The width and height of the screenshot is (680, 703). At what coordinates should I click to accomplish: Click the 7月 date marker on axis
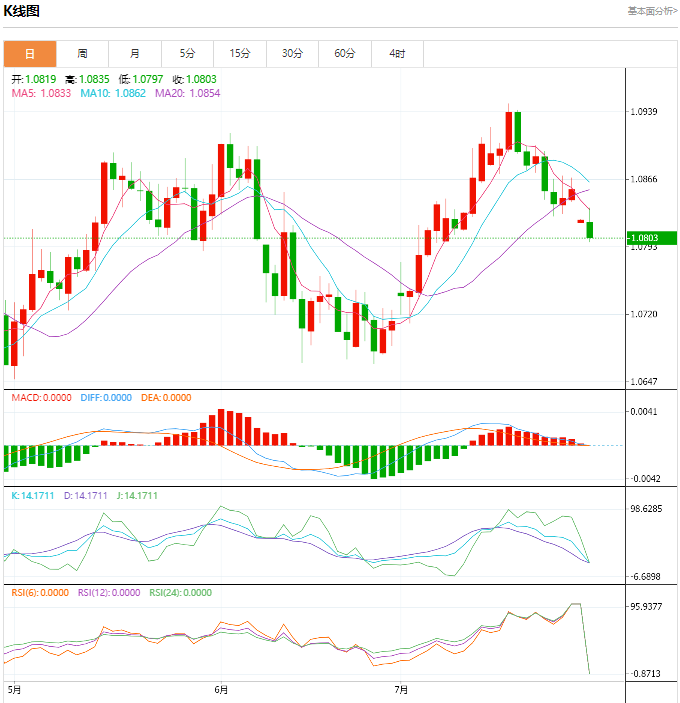(x=401, y=690)
